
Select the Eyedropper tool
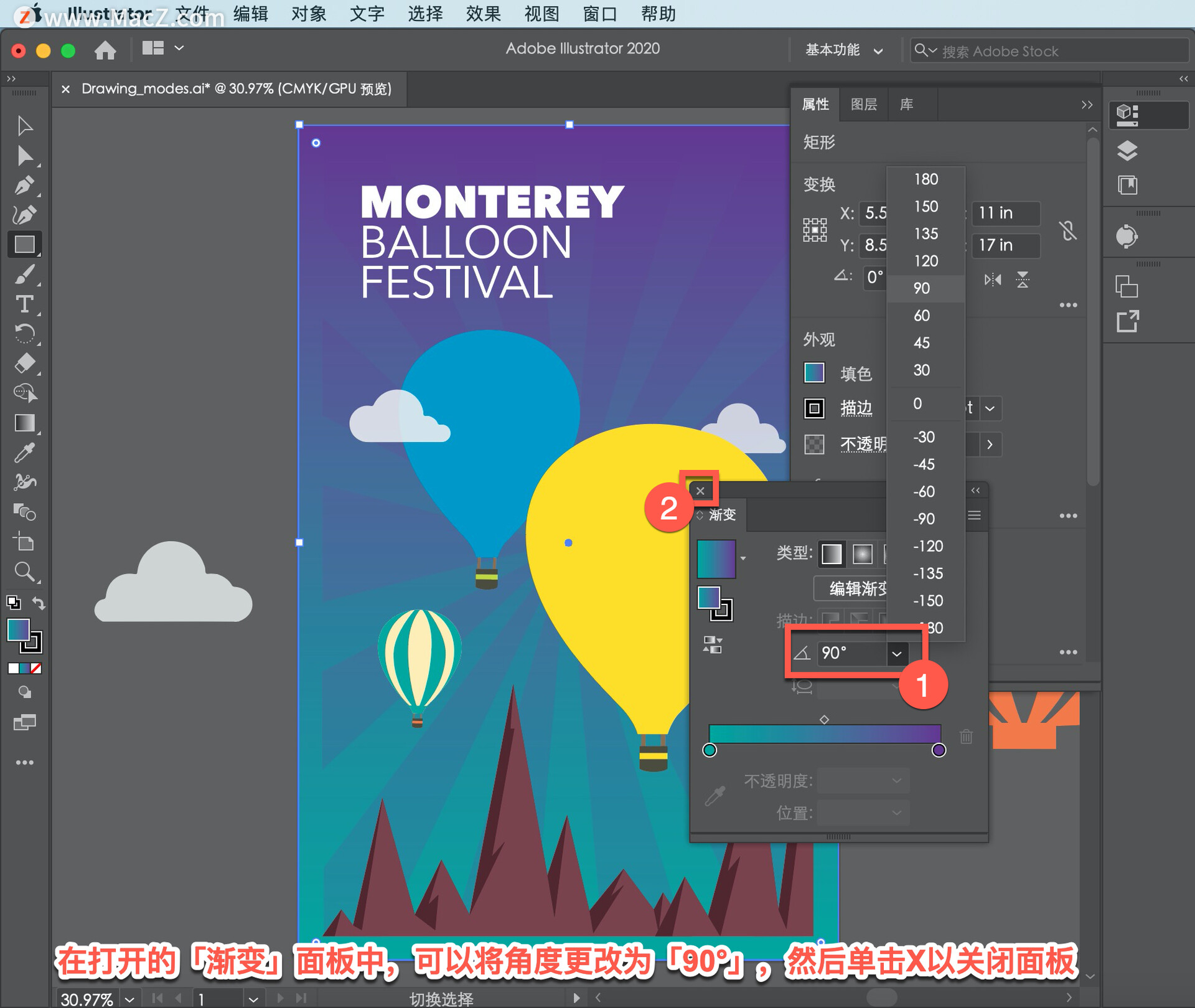(24, 453)
